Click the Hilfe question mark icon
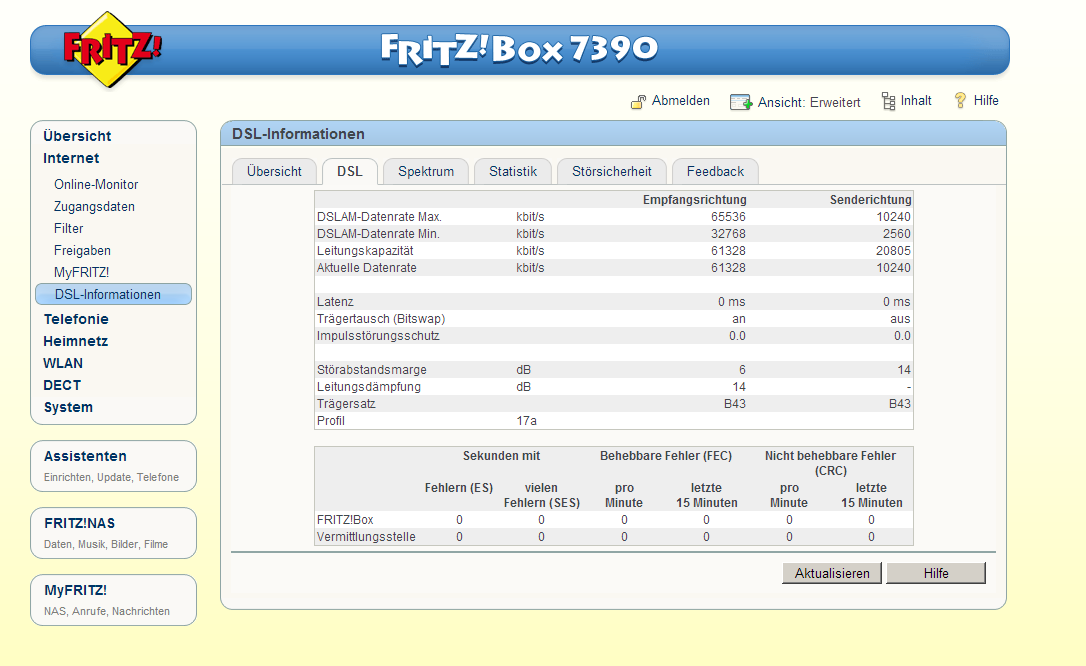This screenshot has height=666, width=1086. tap(960, 100)
